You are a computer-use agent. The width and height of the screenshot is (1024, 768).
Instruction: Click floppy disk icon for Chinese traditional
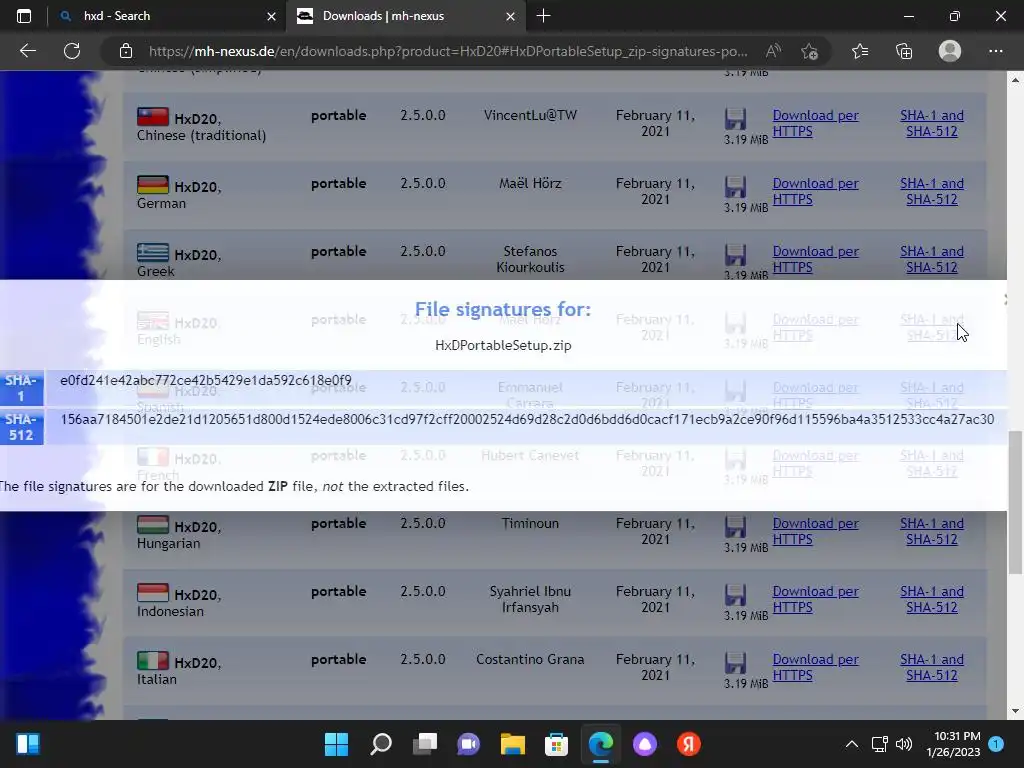point(735,120)
